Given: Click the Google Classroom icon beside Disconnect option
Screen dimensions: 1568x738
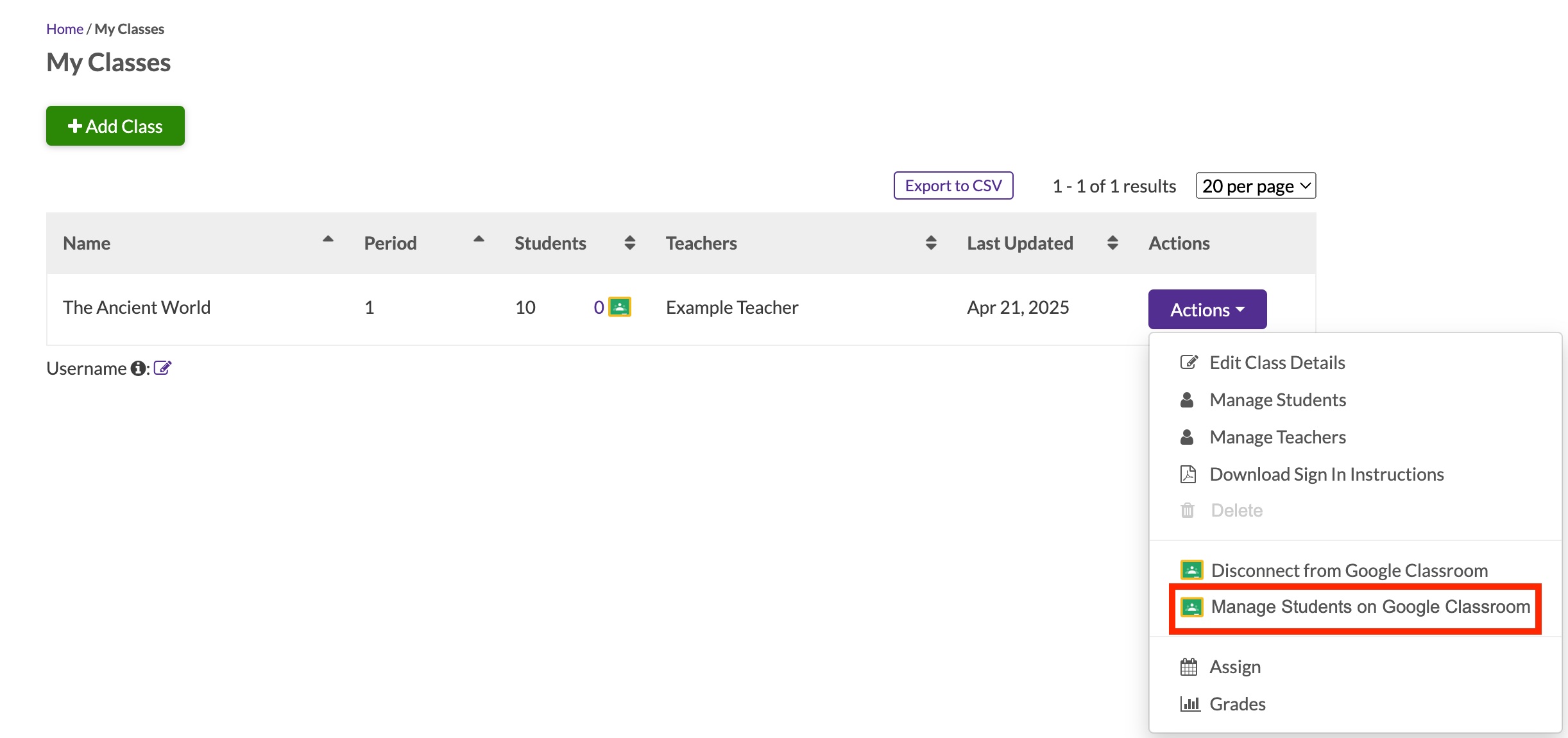Looking at the screenshot, I should tap(1191, 570).
